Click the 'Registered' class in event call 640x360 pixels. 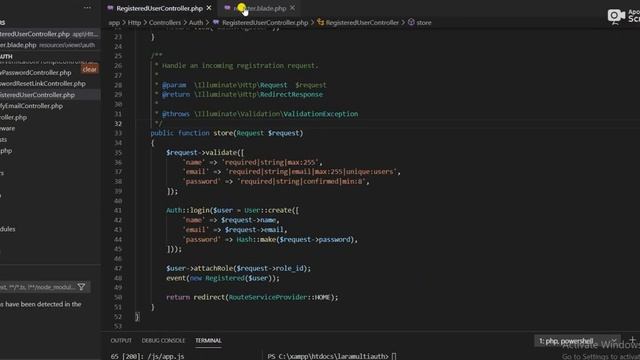tap(224, 278)
